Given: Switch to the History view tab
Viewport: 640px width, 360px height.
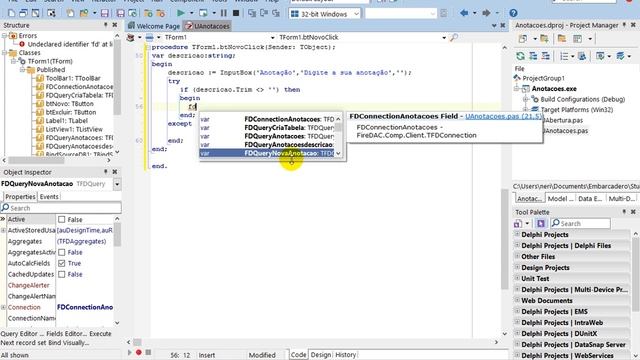Looking at the screenshot, I should 345,355.
